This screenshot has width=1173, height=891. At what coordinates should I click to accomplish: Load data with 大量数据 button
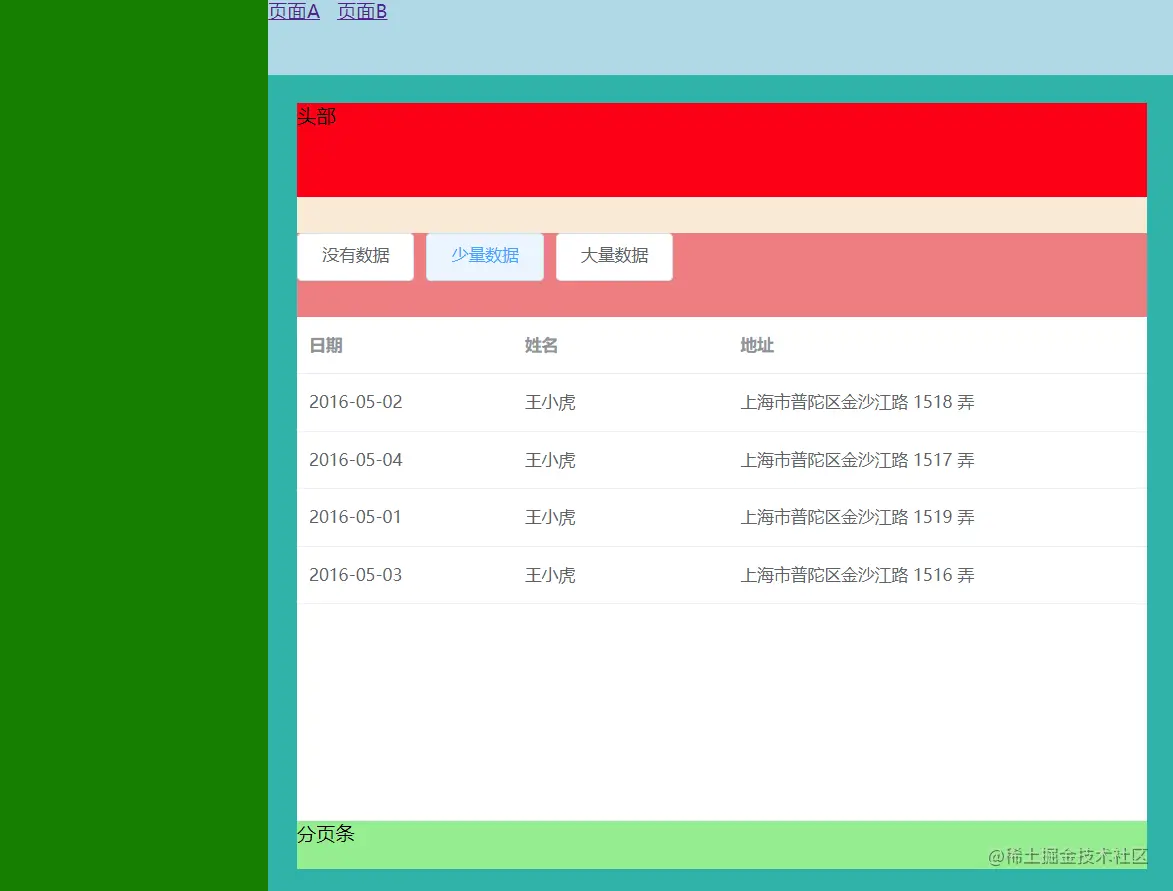pos(614,257)
